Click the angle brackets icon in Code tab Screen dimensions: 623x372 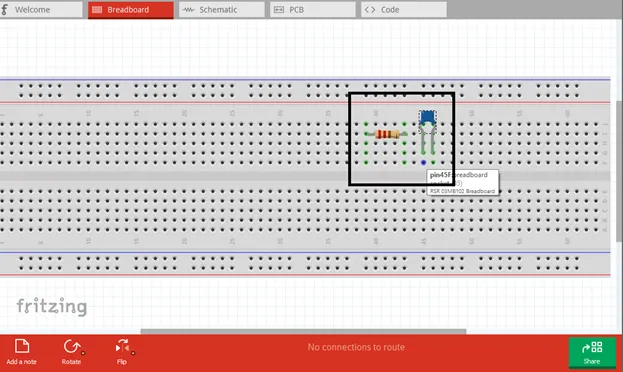coord(370,10)
